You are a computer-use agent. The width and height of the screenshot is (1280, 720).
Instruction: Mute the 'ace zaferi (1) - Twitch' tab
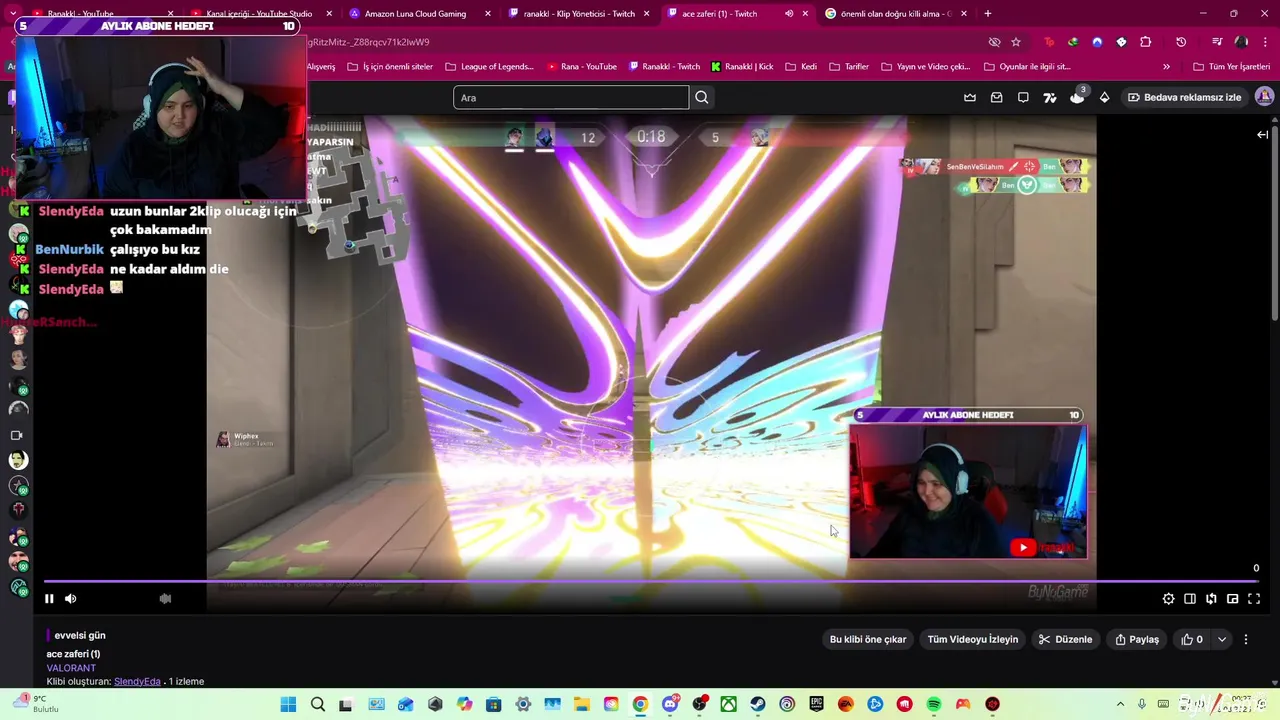(x=789, y=14)
